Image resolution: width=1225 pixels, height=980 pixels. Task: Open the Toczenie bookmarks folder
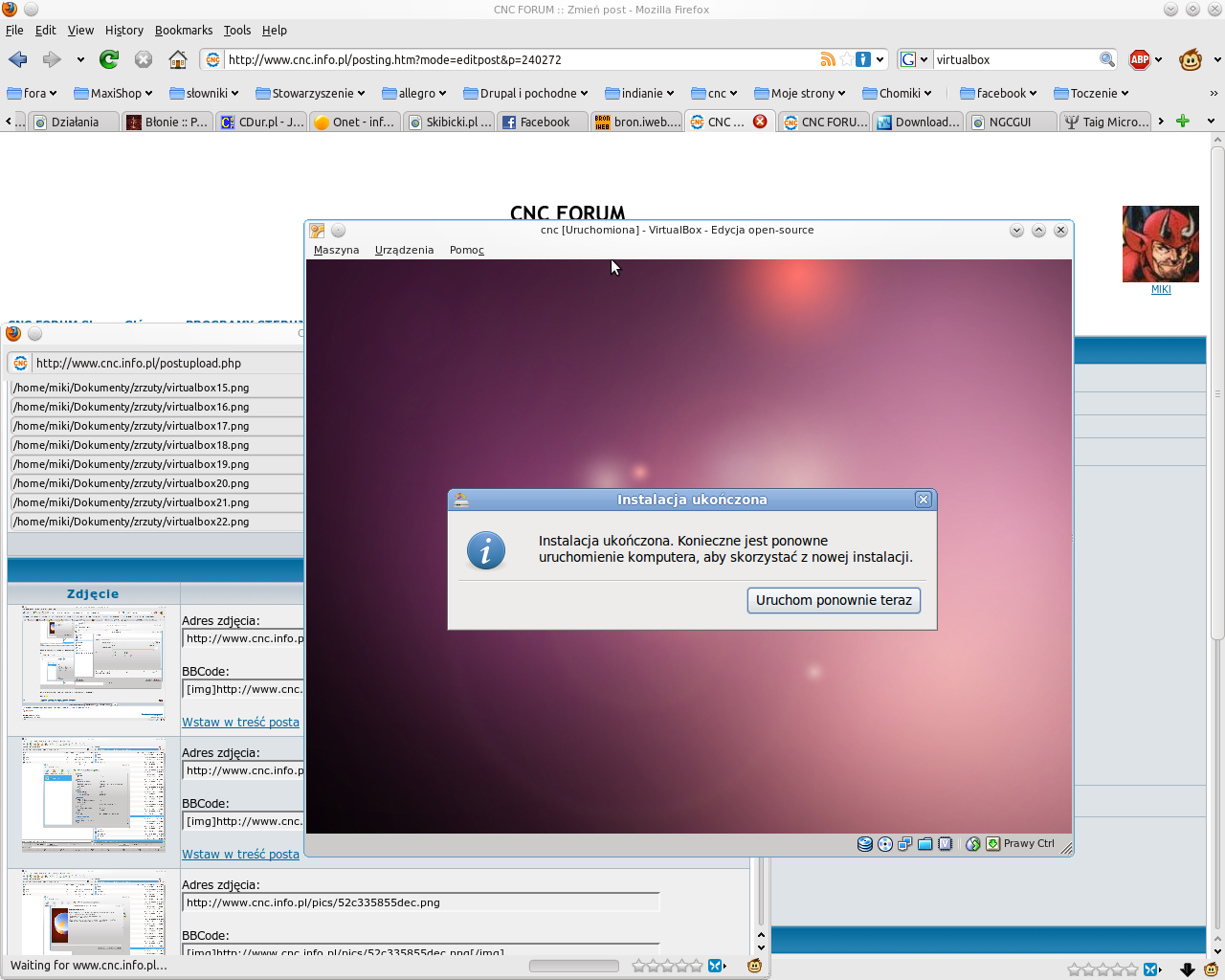1092,93
